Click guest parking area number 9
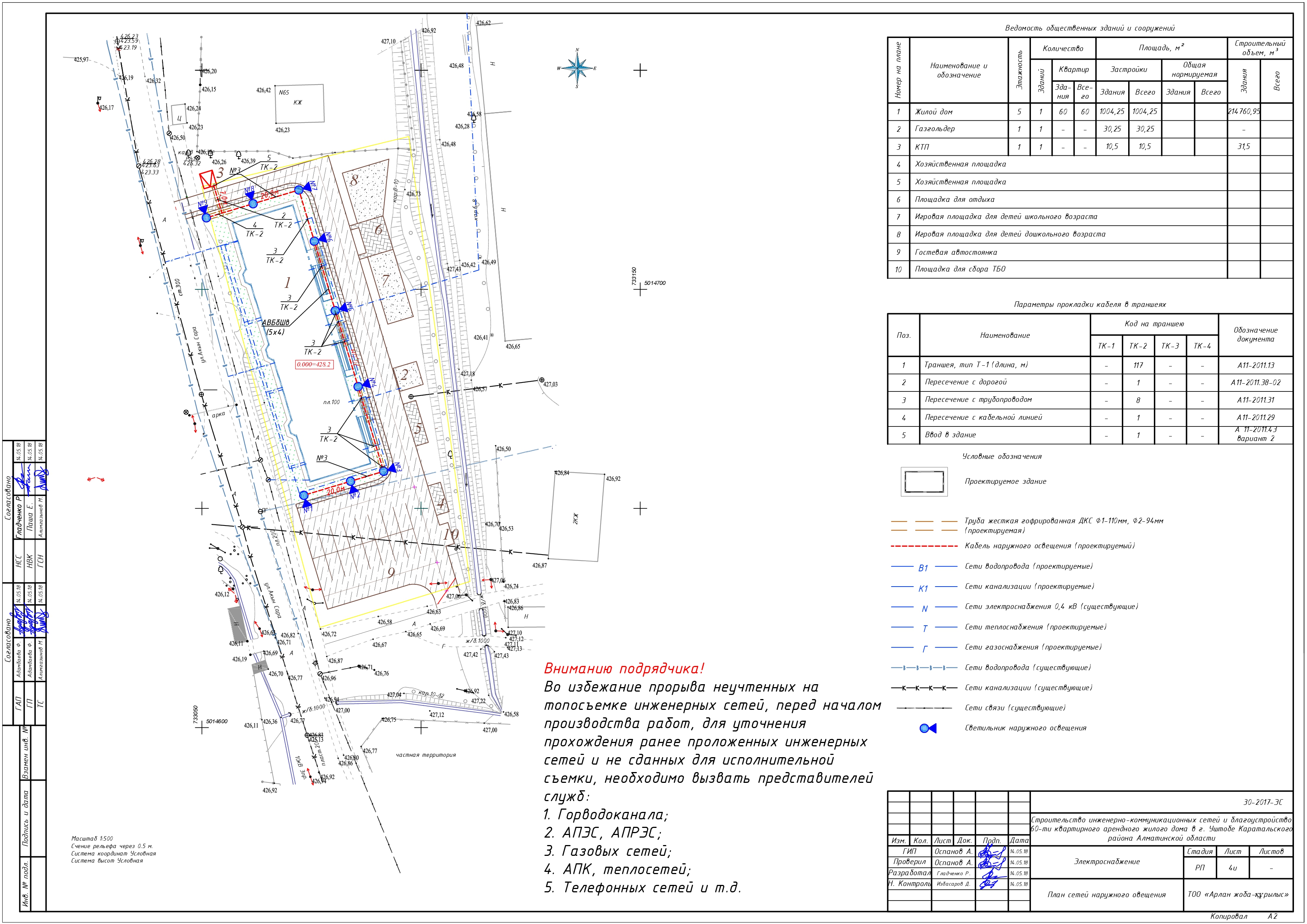Viewport: 1307px width, 924px height. [x=390, y=573]
